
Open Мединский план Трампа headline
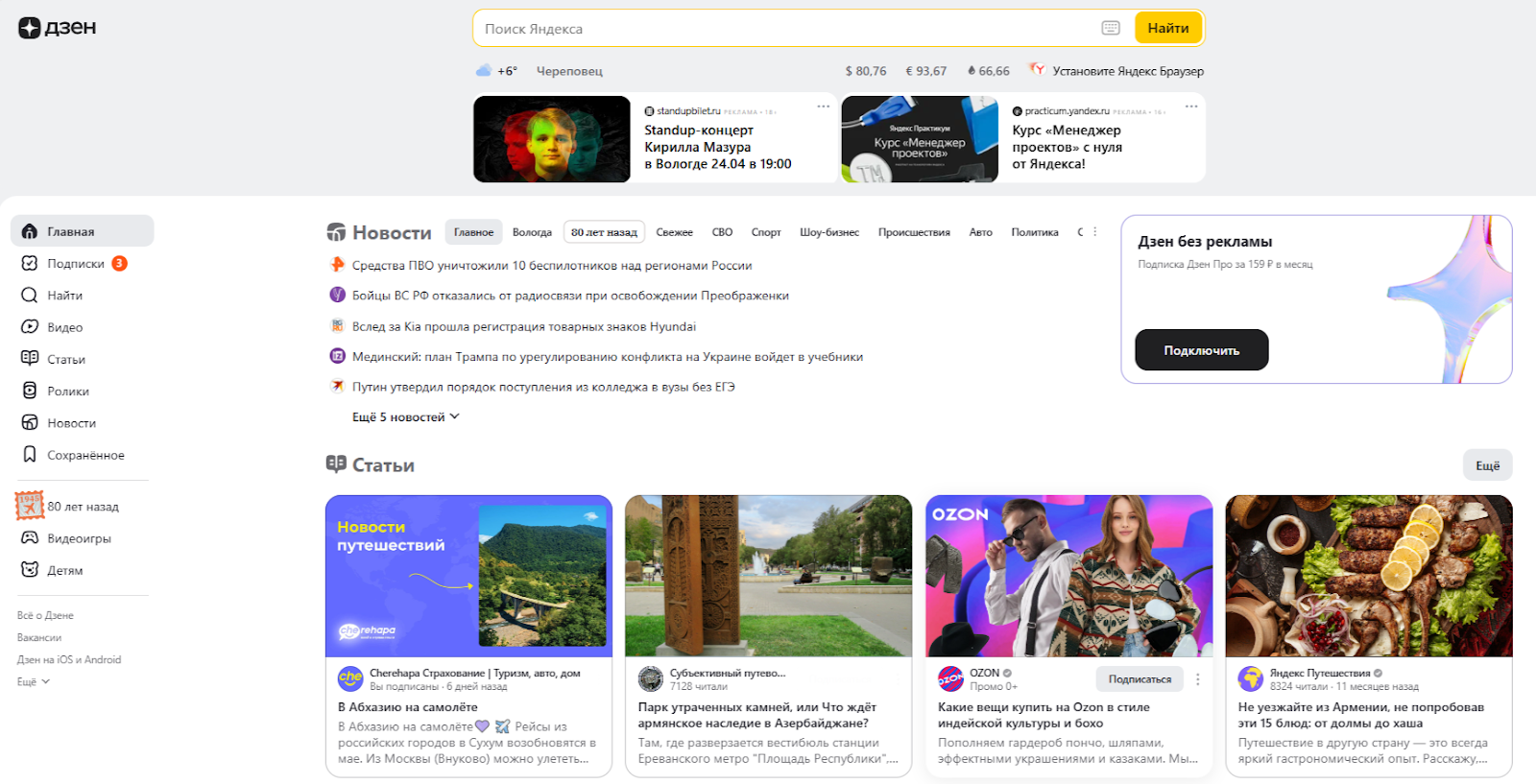pyautogui.click(x=608, y=357)
